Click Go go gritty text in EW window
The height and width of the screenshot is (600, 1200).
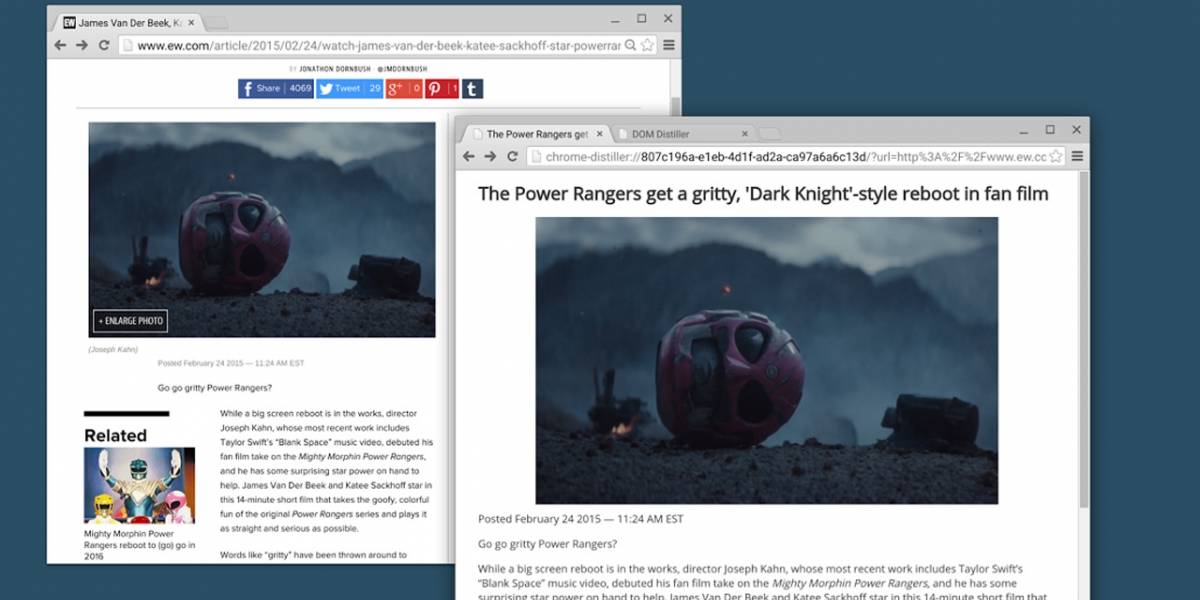pos(215,388)
